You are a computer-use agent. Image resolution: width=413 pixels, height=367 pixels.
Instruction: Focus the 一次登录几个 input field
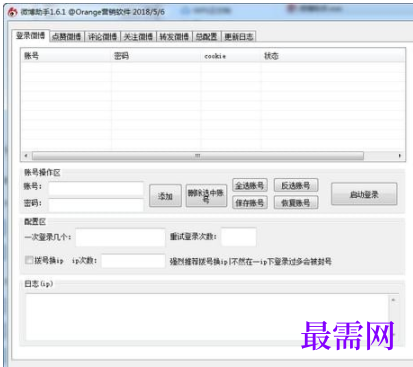click(120, 237)
